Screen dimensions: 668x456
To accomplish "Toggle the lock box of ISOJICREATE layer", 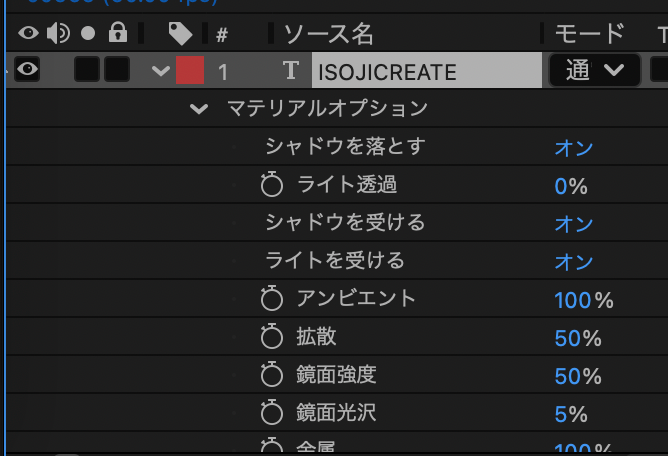I will pyautogui.click(x=117, y=70).
